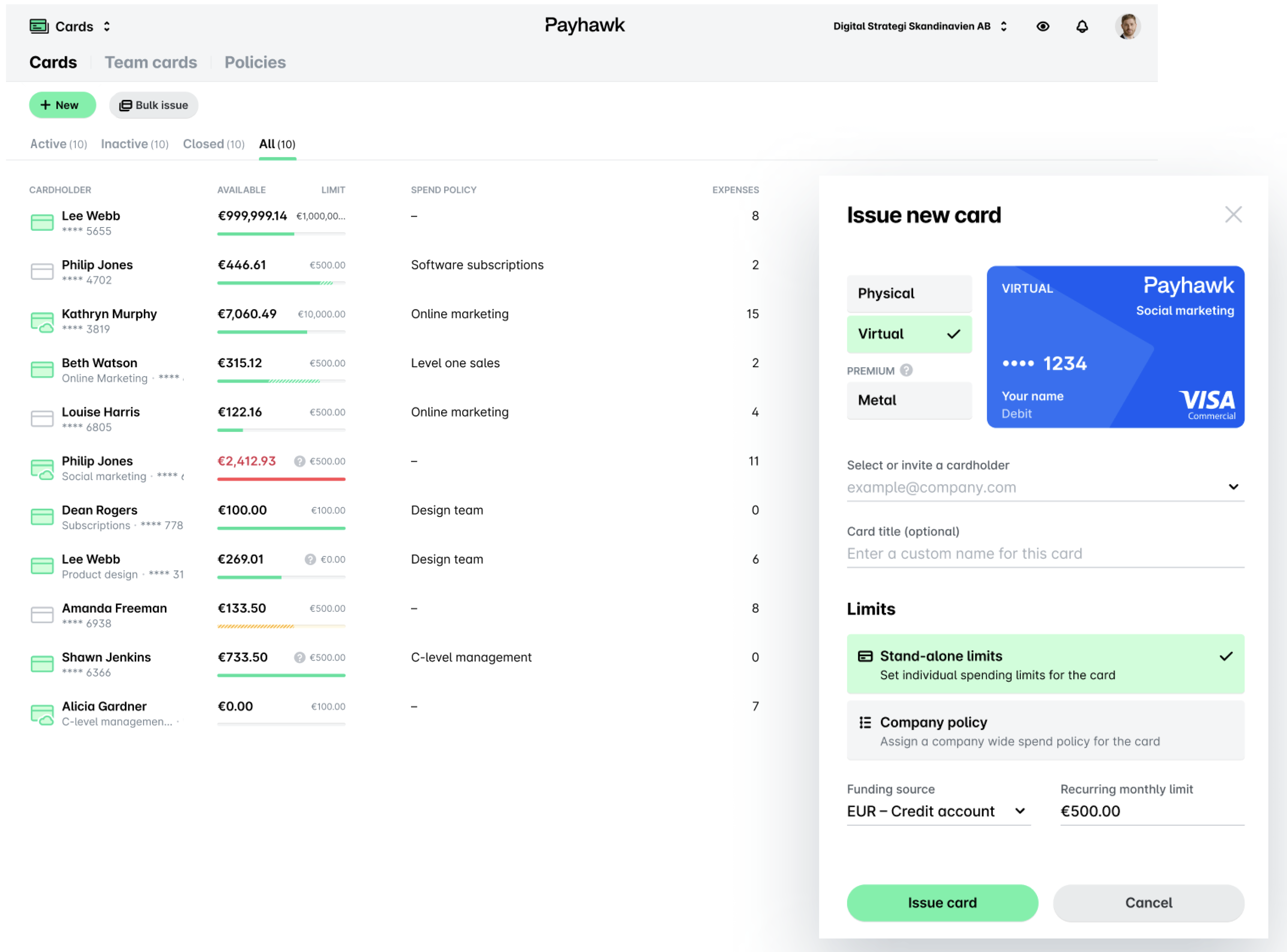This screenshot has width=1287, height=952.
Task: Switch to Team cards tab
Action: pos(151,62)
